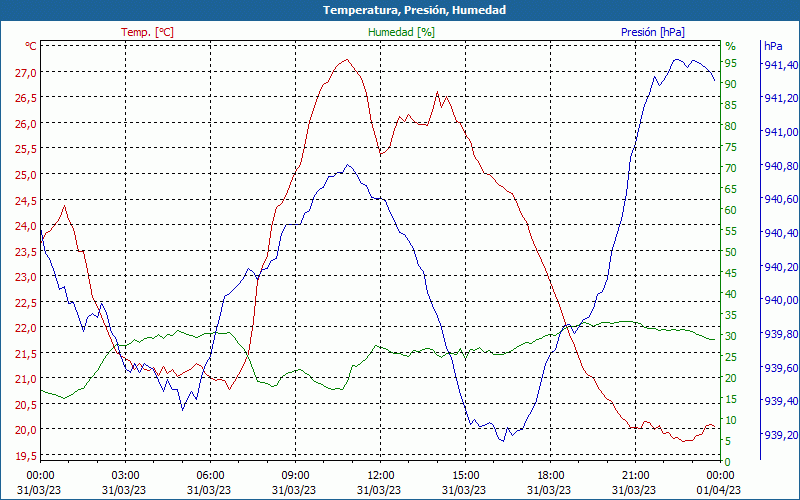Click the 23,5 temperature axis value
The image size is (800, 500).
pos(26,252)
